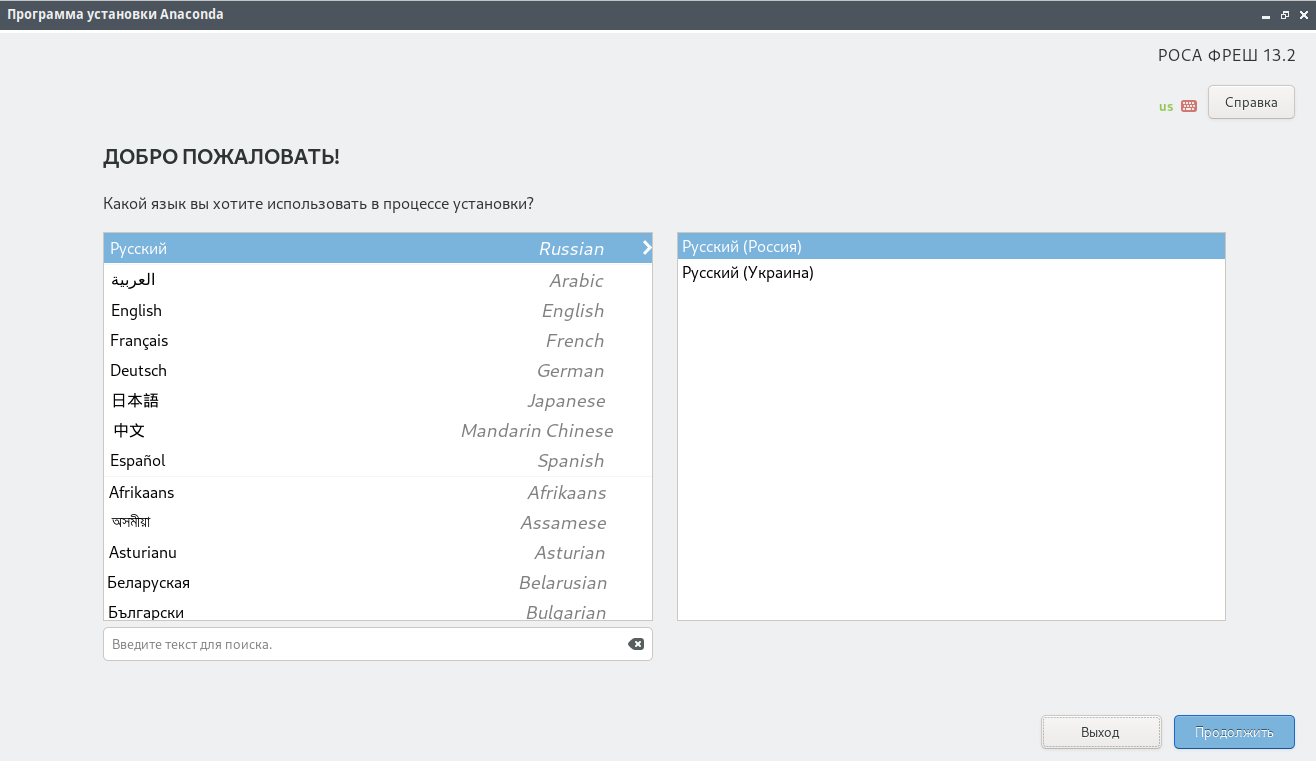This screenshot has height=761, width=1316.
Task: Choose the Japanese language row
Action: click(x=378, y=400)
